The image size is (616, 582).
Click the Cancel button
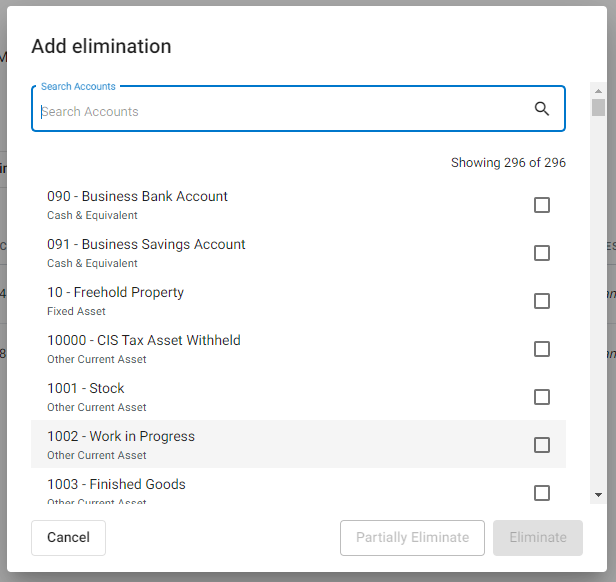[68, 538]
